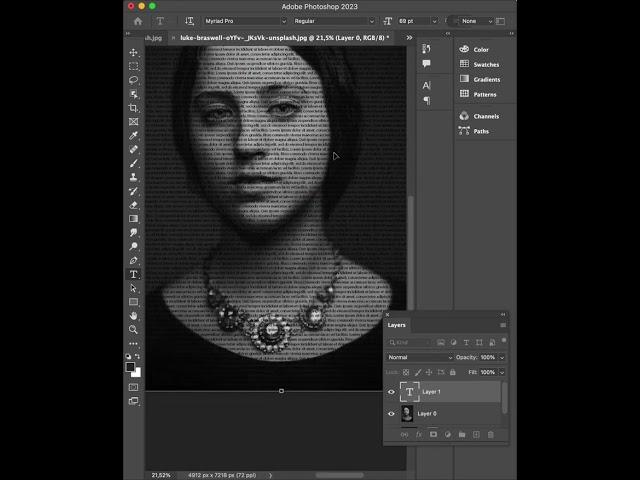Select the Hand tool
Viewport: 640px width, 480px height.
tap(133, 316)
